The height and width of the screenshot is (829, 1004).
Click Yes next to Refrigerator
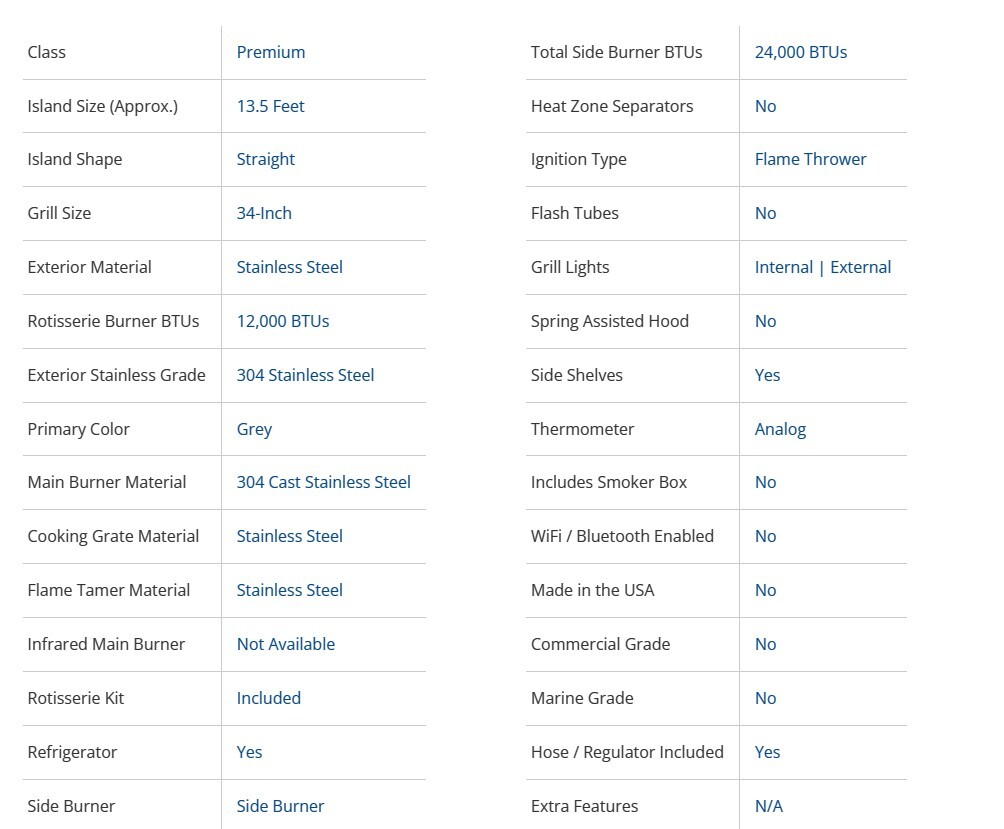tap(249, 752)
